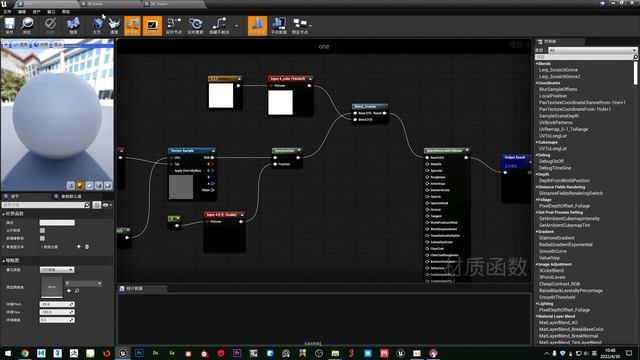Click the white constant color preview swatch
The image size is (640, 360).
click(x=221, y=96)
